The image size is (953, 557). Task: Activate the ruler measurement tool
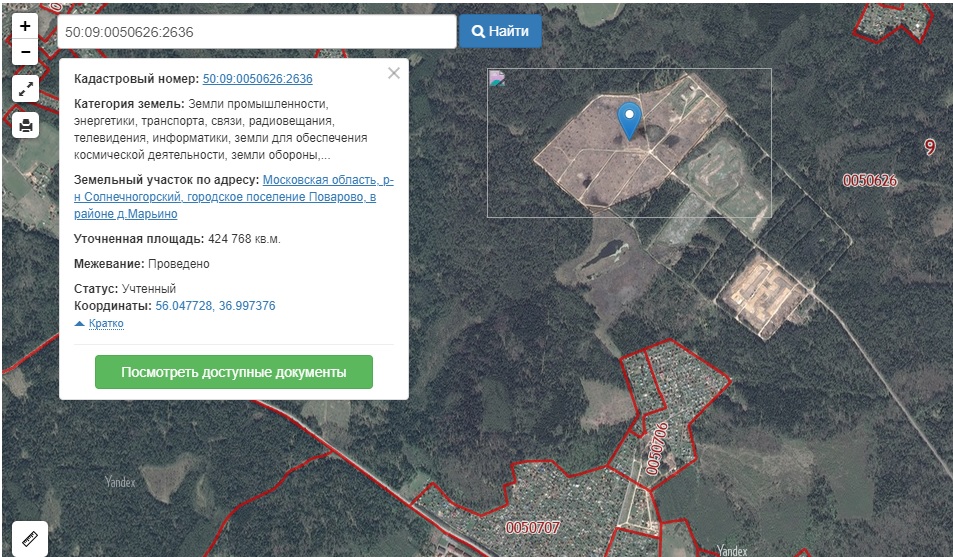[x=30, y=539]
